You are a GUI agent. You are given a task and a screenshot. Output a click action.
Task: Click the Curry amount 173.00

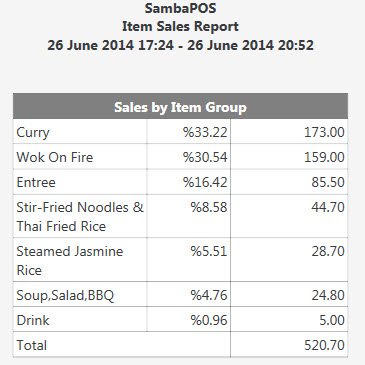[x=324, y=132]
